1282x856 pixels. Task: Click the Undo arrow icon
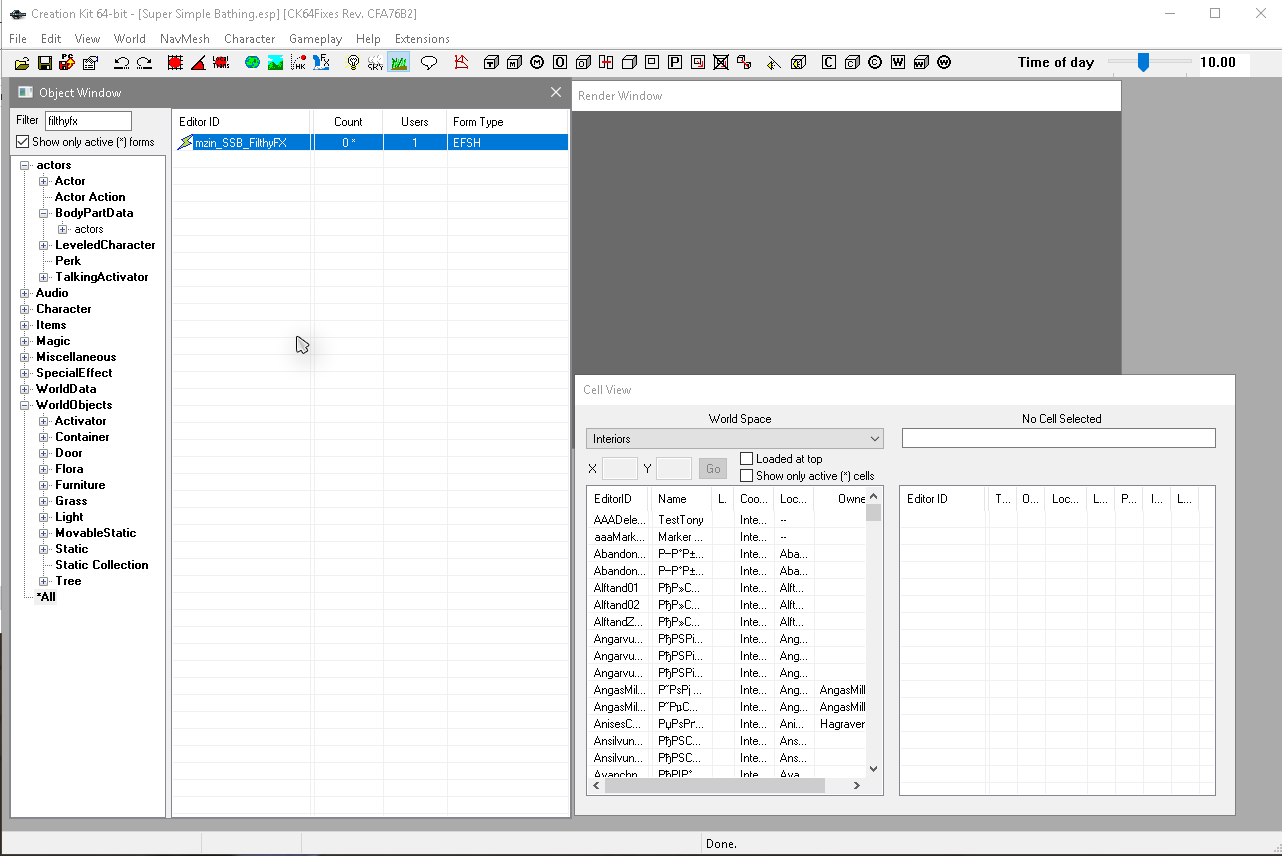(x=121, y=63)
